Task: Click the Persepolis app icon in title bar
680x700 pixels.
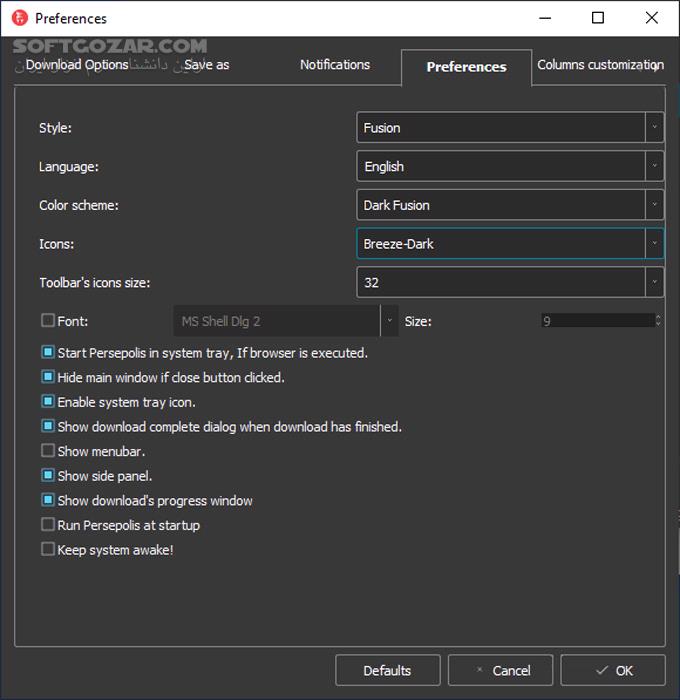Action: (x=18, y=18)
